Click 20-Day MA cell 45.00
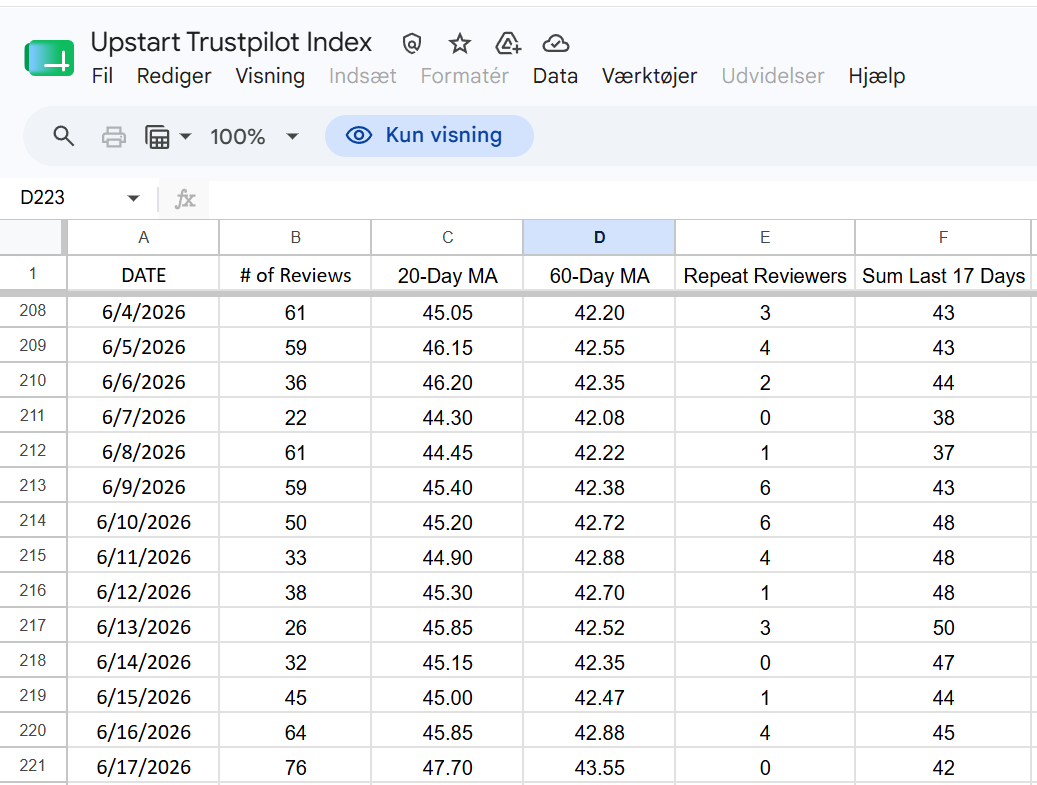The width and height of the screenshot is (1037, 785). 448,697
